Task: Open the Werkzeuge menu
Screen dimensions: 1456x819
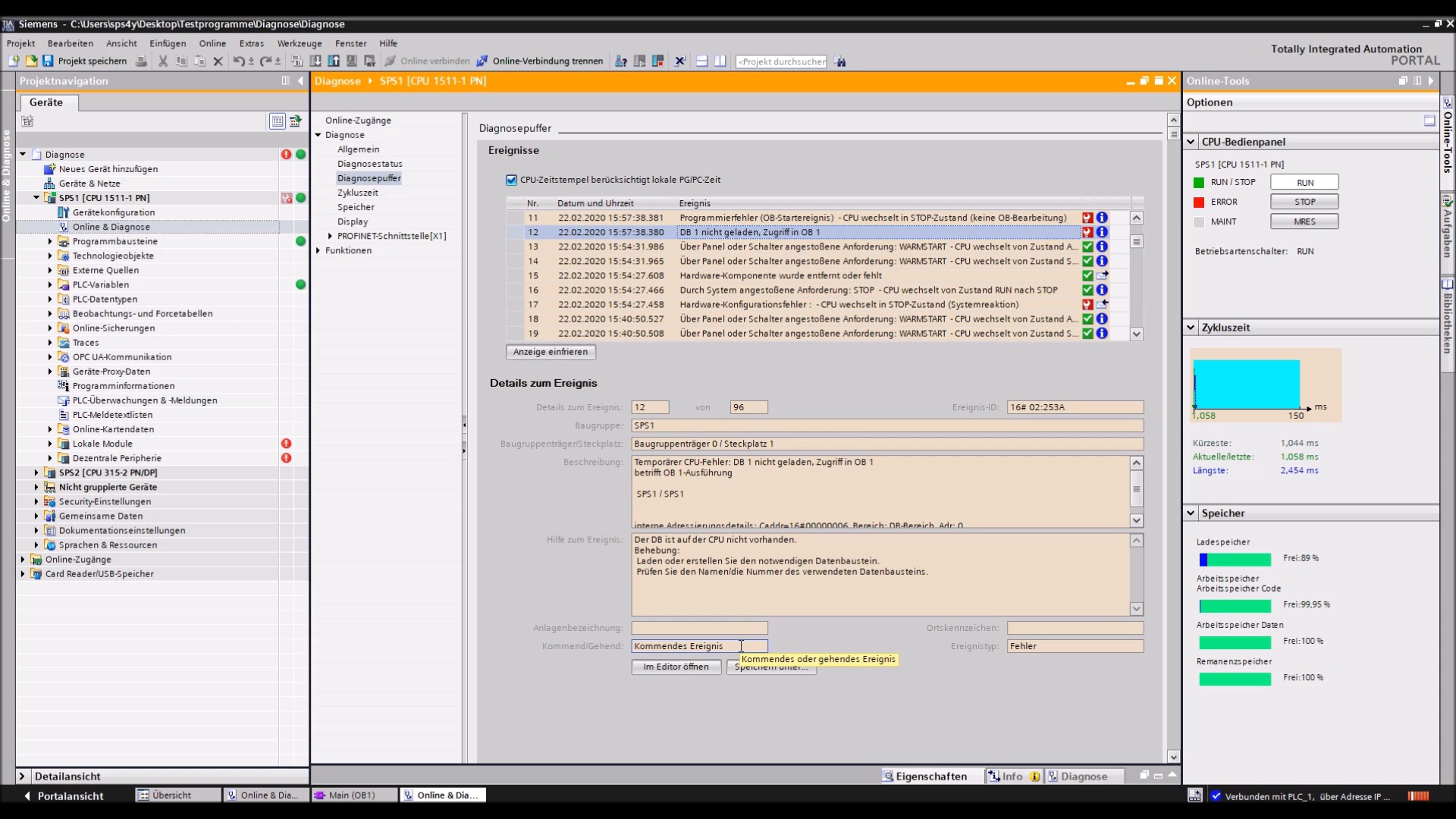Action: (x=300, y=43)
